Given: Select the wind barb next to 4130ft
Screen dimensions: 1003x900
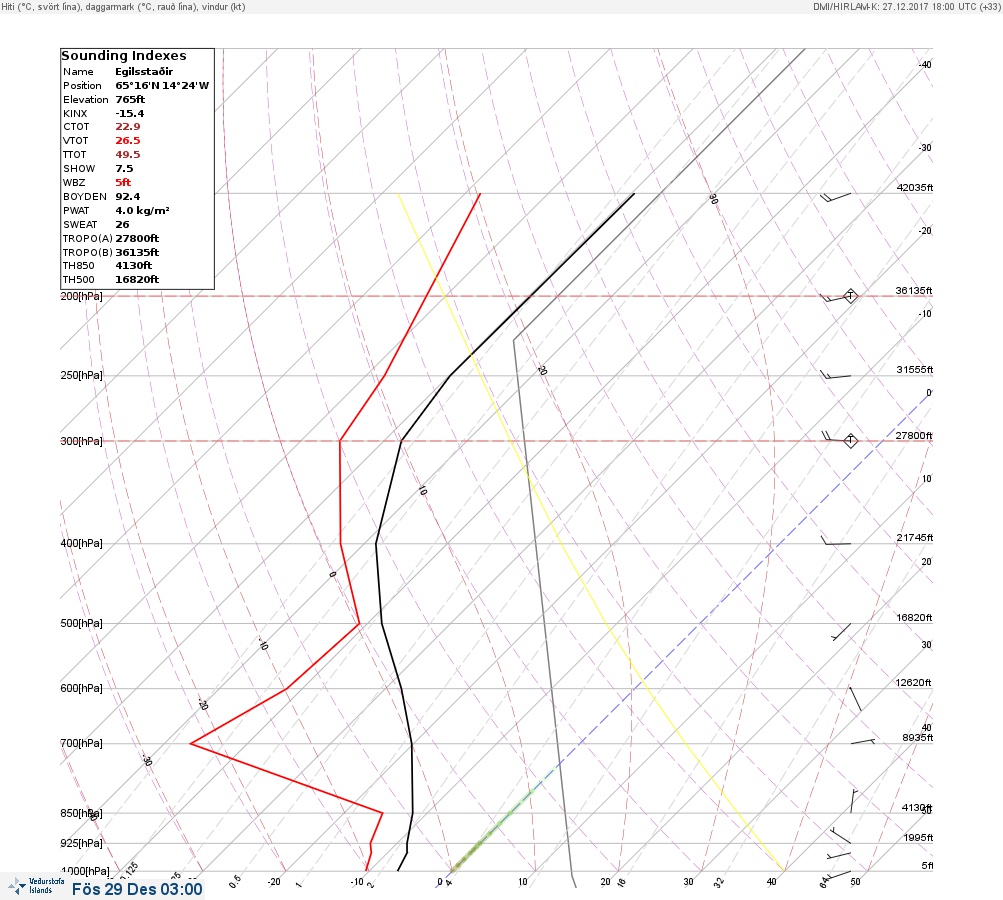Looking at the screenshot, I should point(853,801).
